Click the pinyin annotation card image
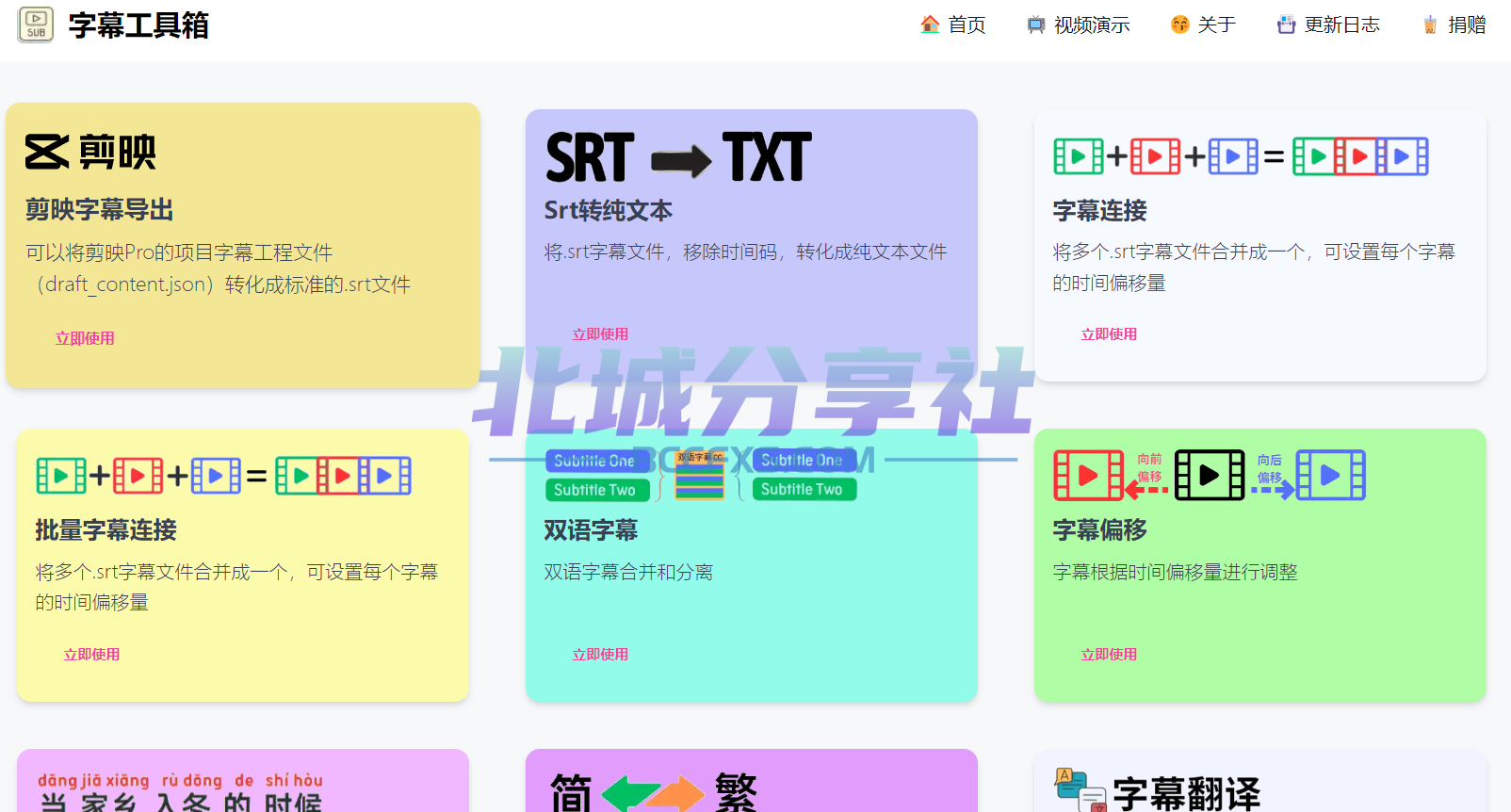 181,791
